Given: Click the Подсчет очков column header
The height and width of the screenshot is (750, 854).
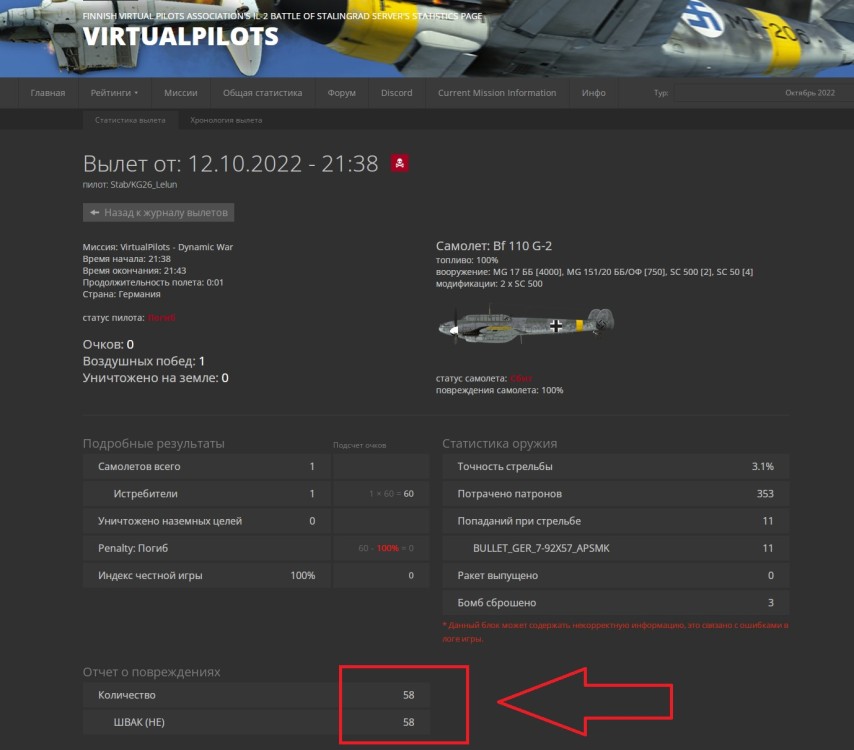Looking at the screenshot, I should click(x=359, y=445).
